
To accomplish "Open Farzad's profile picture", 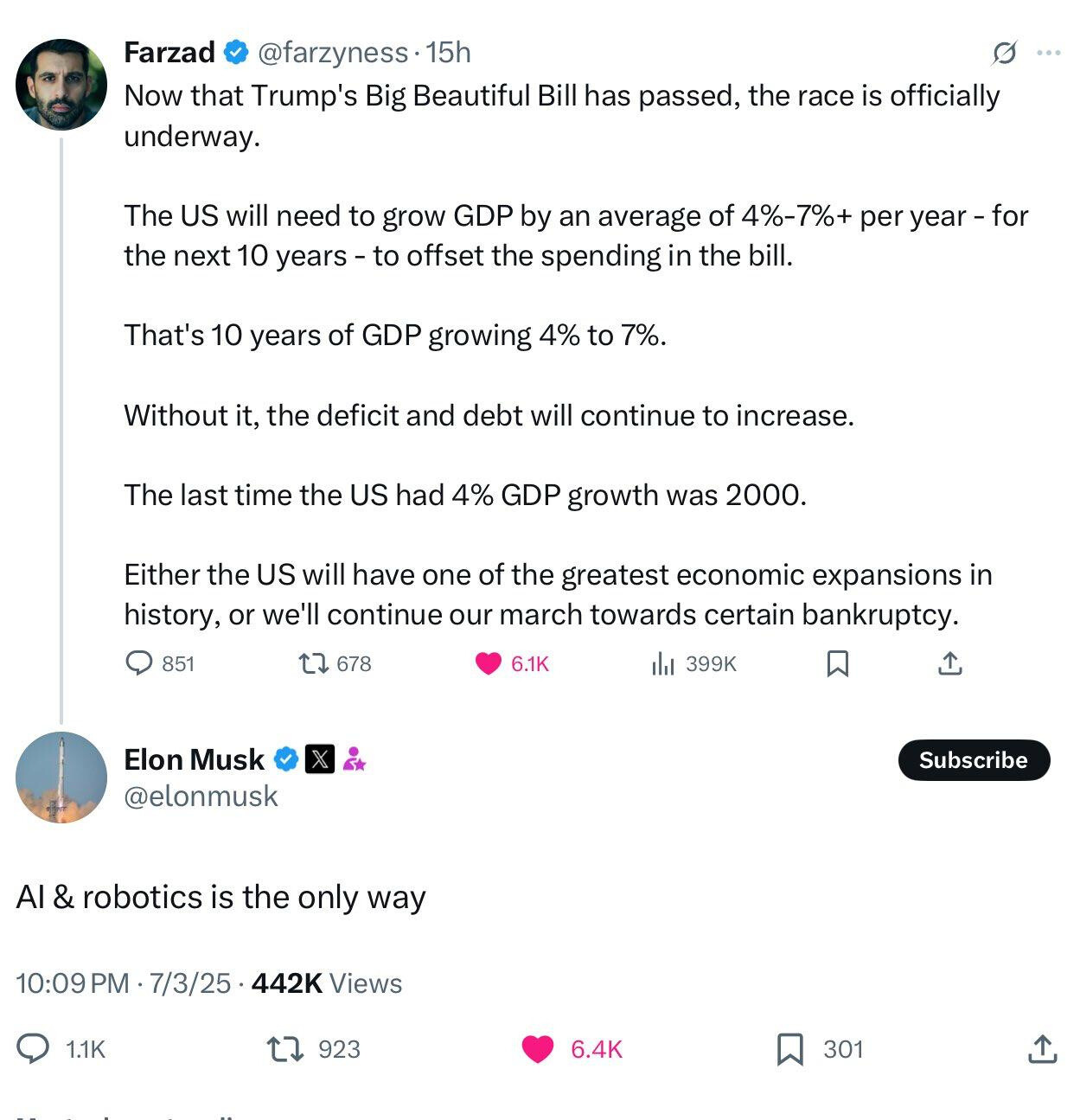I will tap(61, 85).
